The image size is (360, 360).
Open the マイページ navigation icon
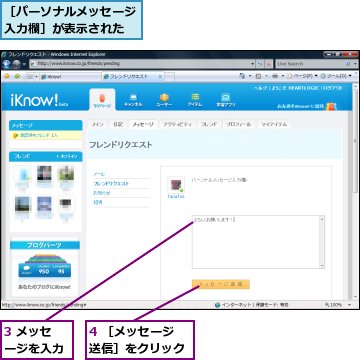102,100
